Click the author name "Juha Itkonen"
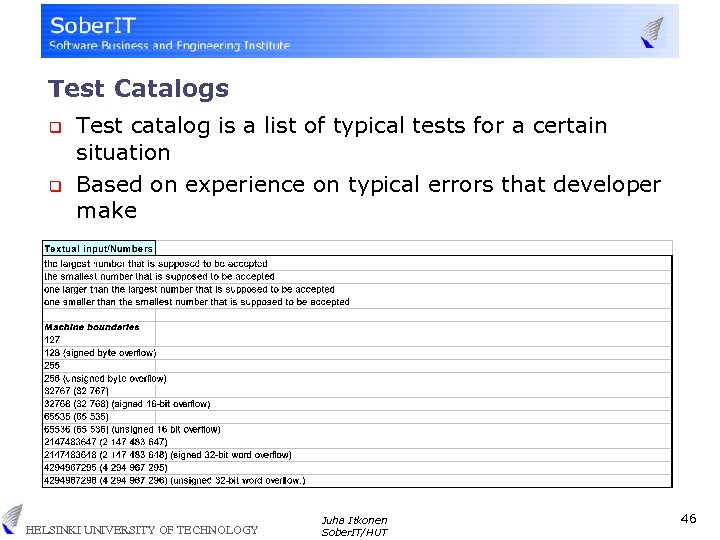This screenshot has height=540, width=720. [x=354, y=520]
